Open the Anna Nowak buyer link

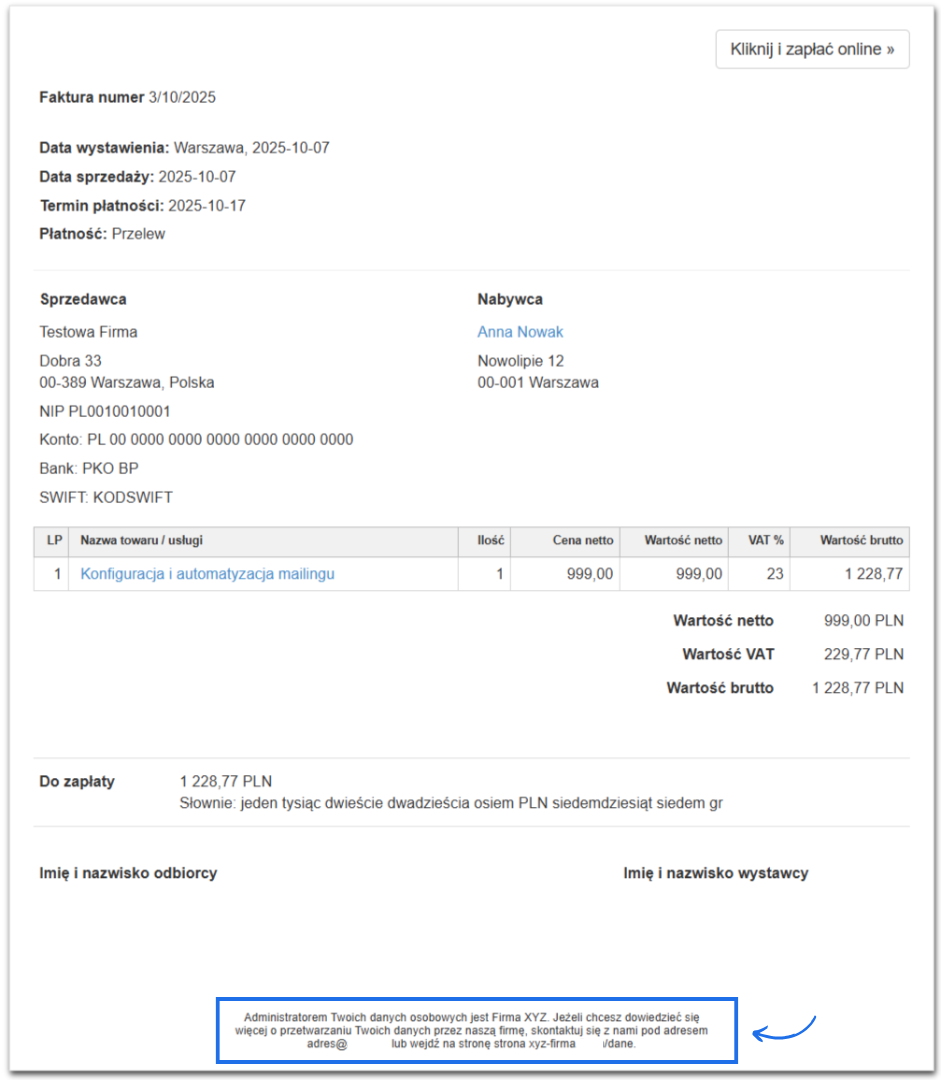[x=520, y=332]
